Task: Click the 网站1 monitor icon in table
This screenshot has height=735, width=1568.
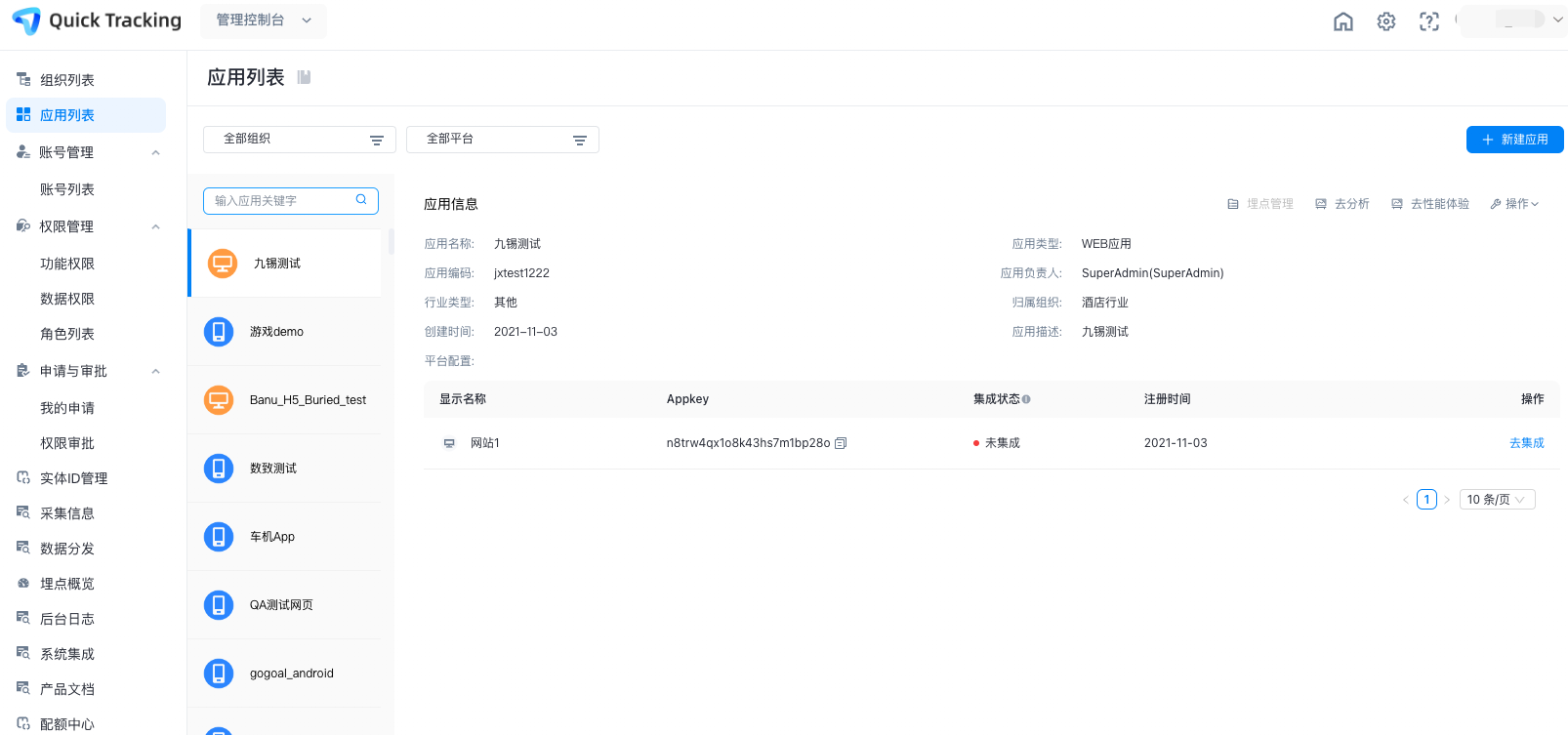Action: click(449, 443)
